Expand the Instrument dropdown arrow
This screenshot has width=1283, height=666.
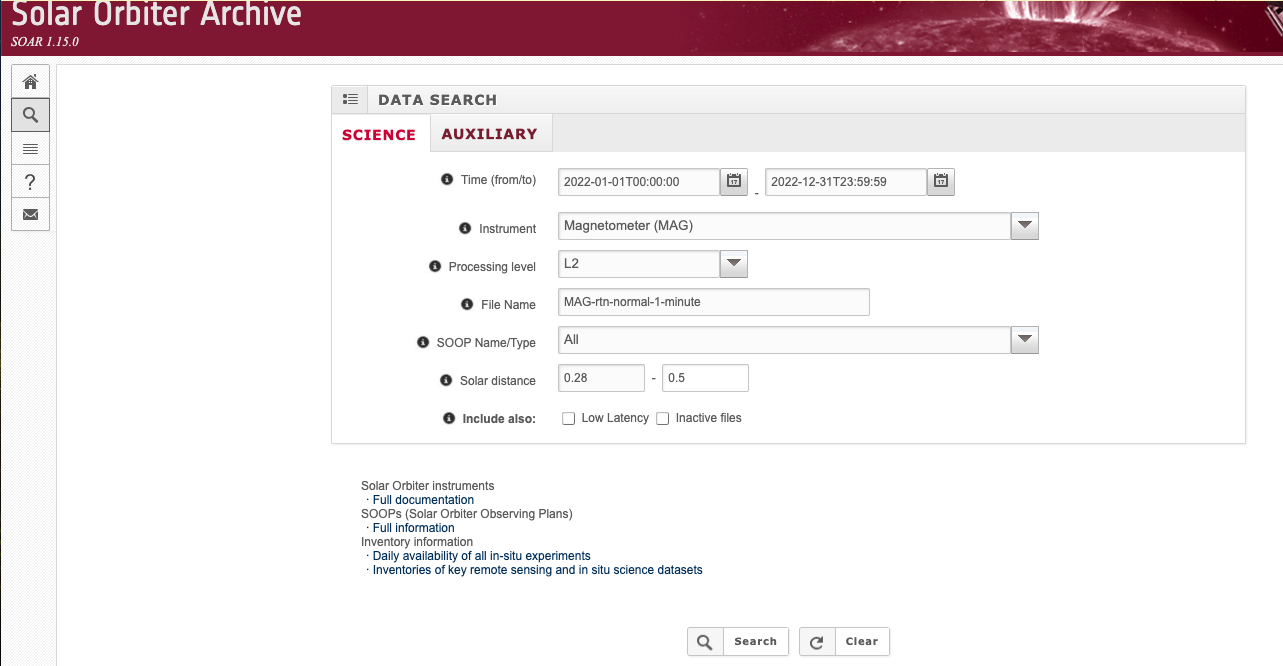[x=1025, y=226]
